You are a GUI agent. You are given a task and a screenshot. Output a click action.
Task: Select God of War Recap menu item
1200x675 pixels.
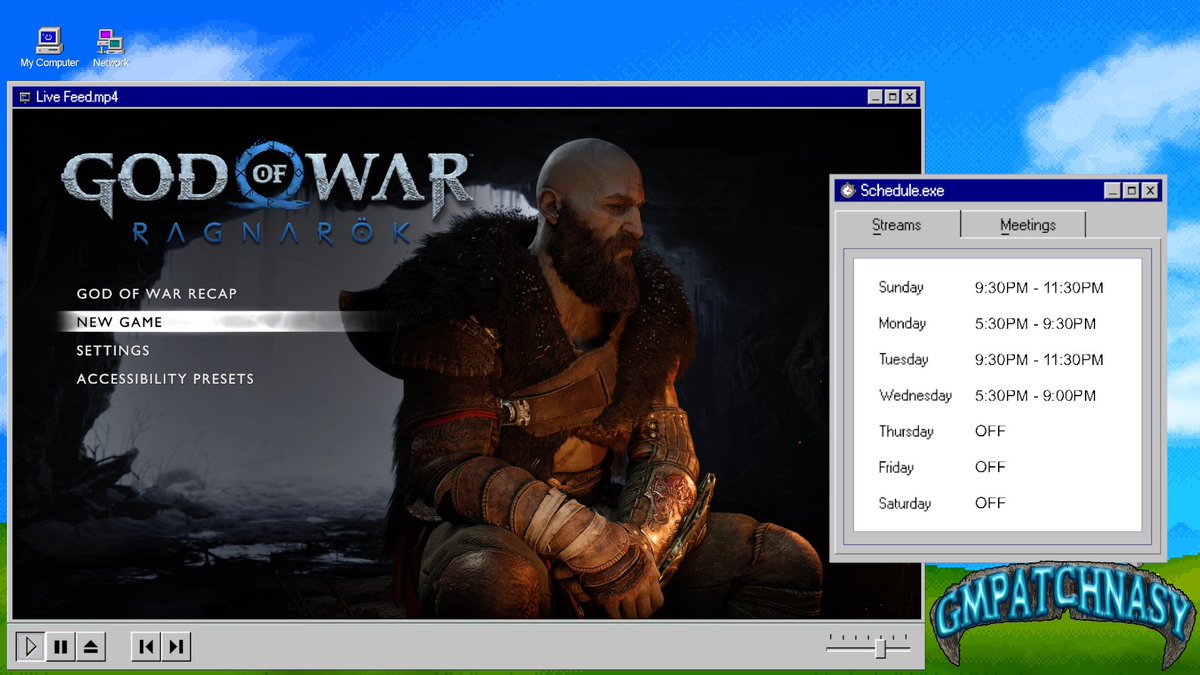pyautogui.click(x=157, y=294)
